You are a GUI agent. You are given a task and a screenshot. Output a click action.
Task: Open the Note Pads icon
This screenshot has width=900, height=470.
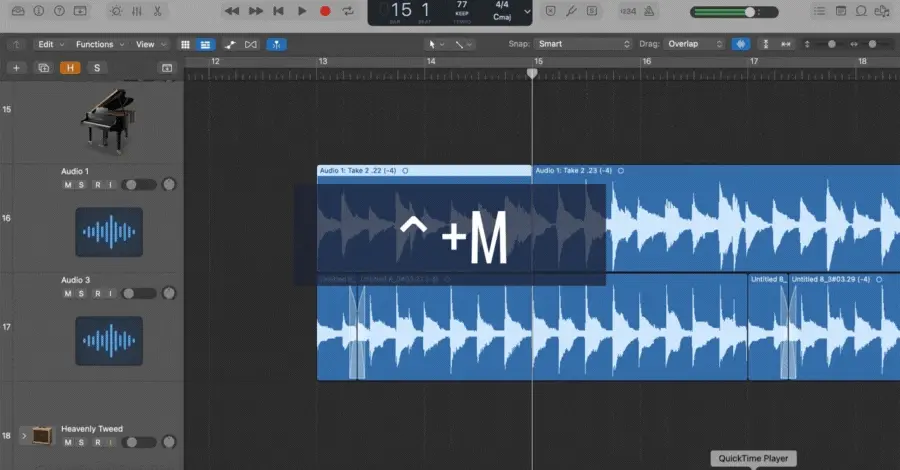[841, 11]
